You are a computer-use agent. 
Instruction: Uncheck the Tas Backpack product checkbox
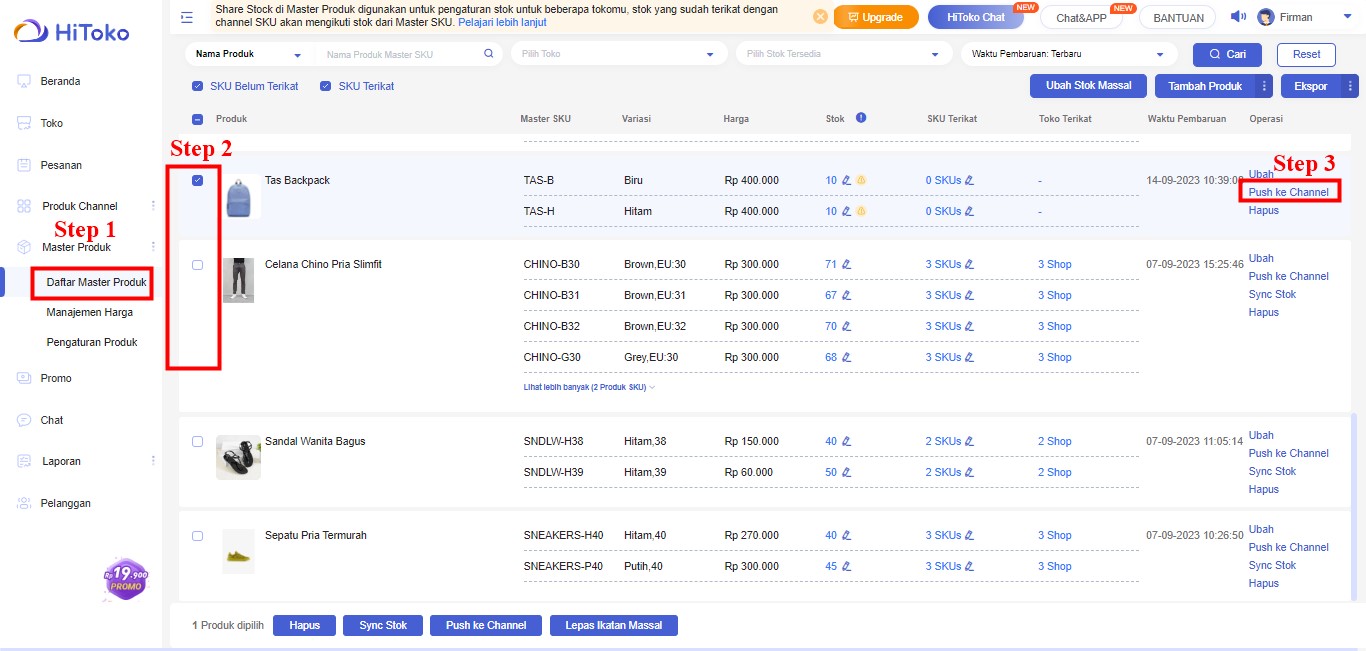[x=197, y=181]
